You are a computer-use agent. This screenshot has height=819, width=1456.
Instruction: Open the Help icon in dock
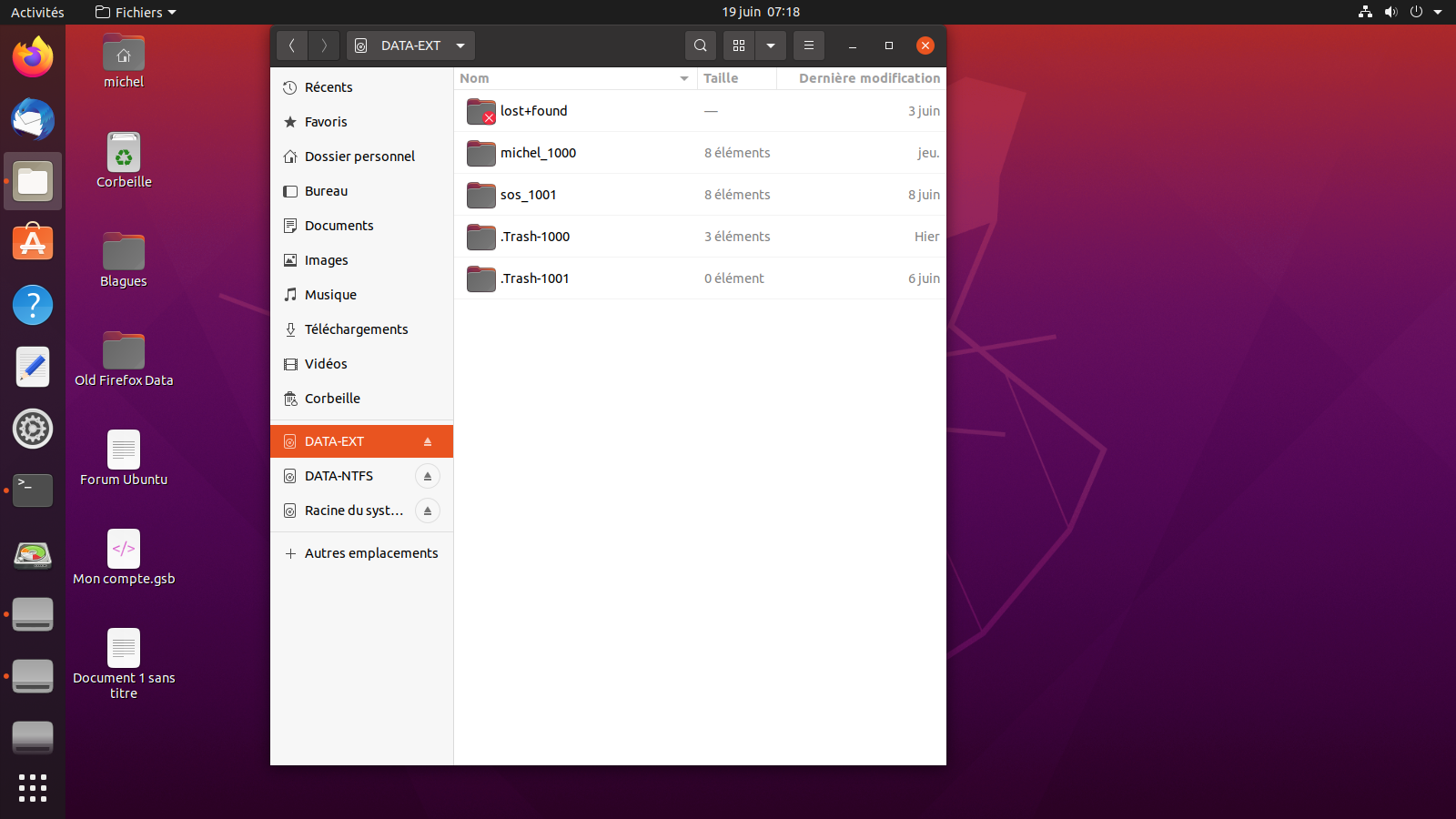click(x=33, y=305)
